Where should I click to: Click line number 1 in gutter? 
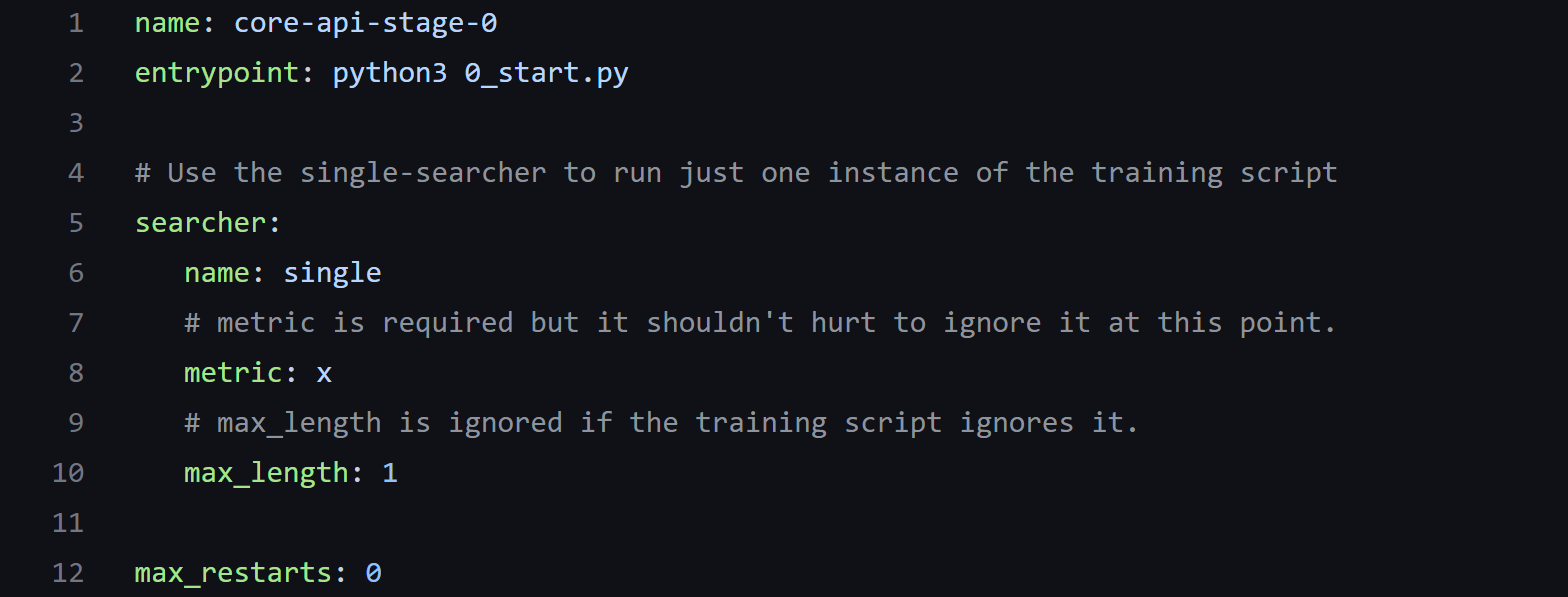point(76,23)
